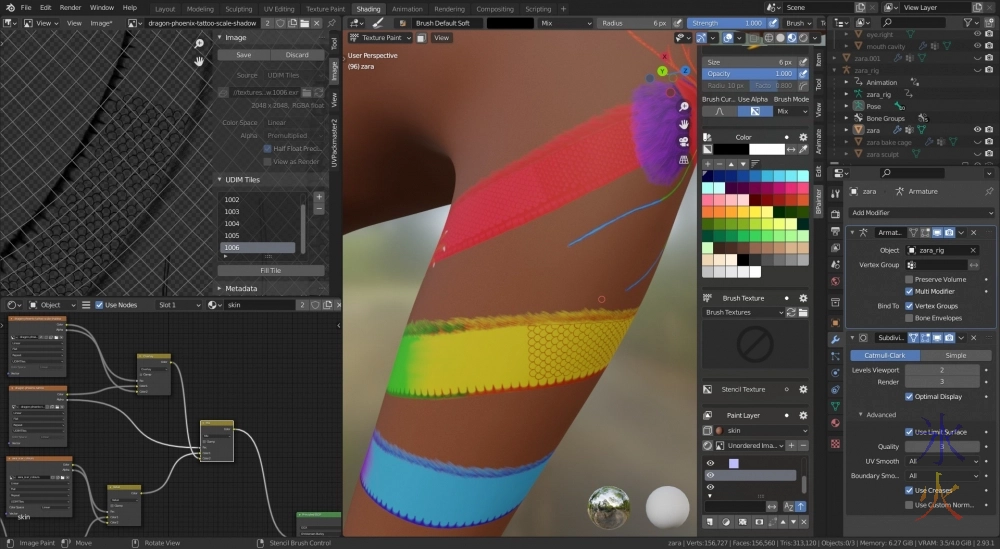This screenshot has width=1000, height=549.
Task: Hide the zara object with eye icon
Action: [977, 129]
